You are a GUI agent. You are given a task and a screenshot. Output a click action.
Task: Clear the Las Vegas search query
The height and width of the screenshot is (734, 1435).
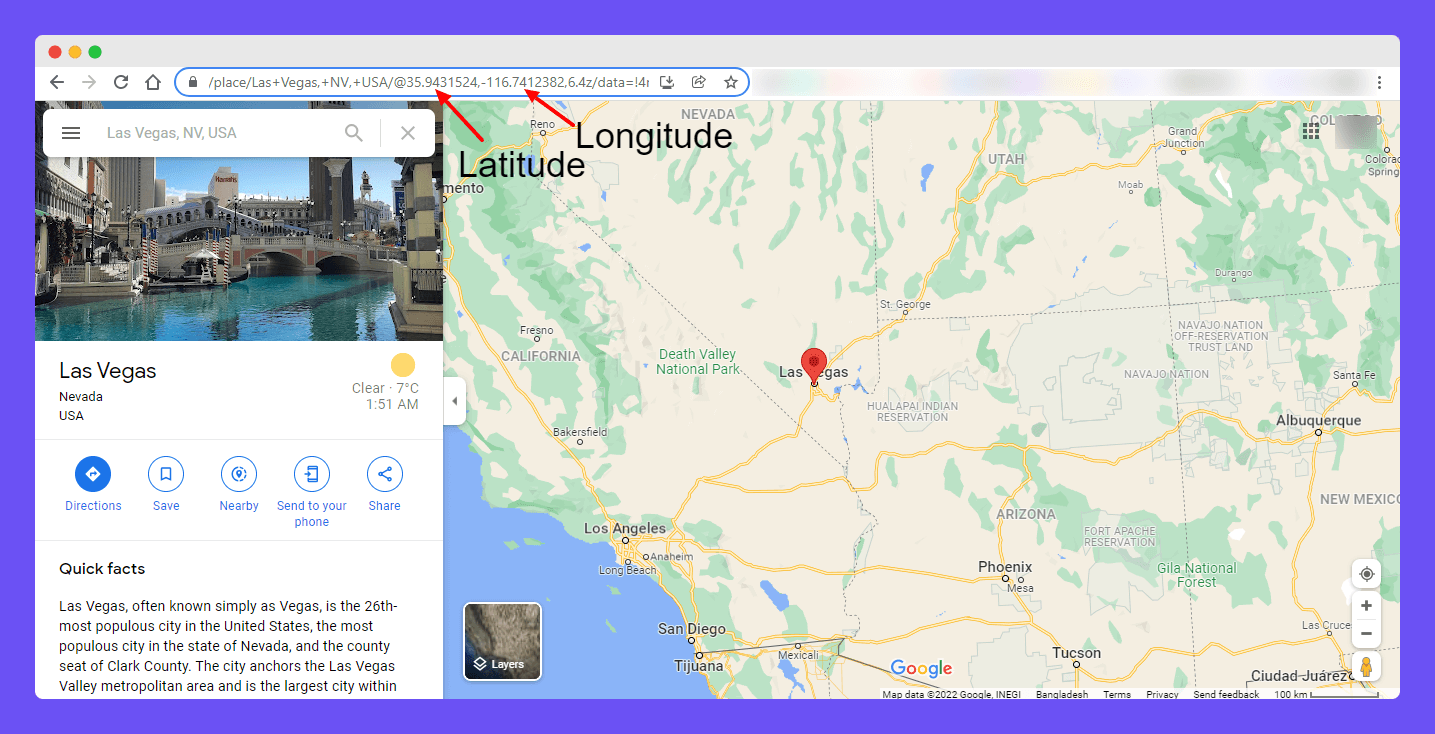(x=407, y=133)
